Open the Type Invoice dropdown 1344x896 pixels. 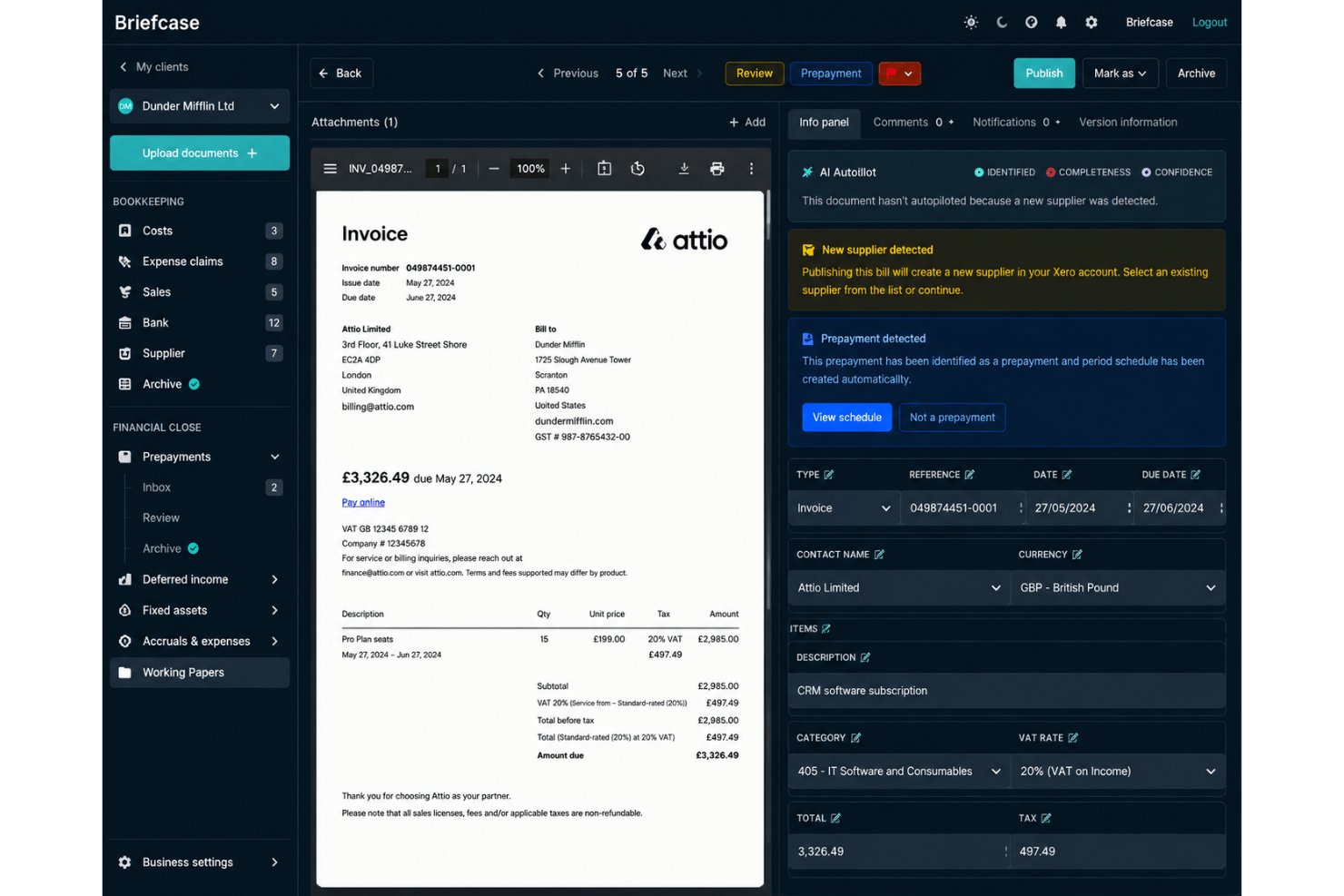844,508
